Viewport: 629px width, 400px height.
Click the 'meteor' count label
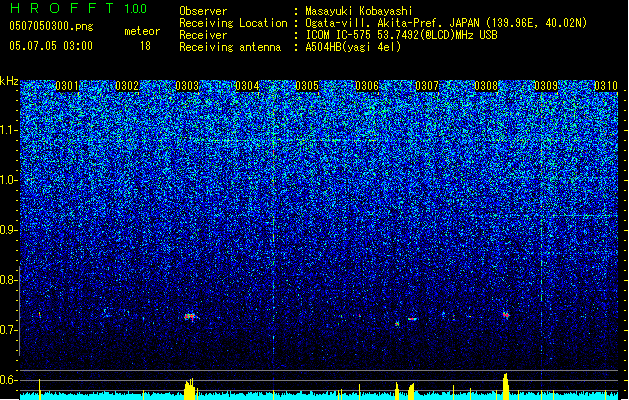click(x=142, y=31)
